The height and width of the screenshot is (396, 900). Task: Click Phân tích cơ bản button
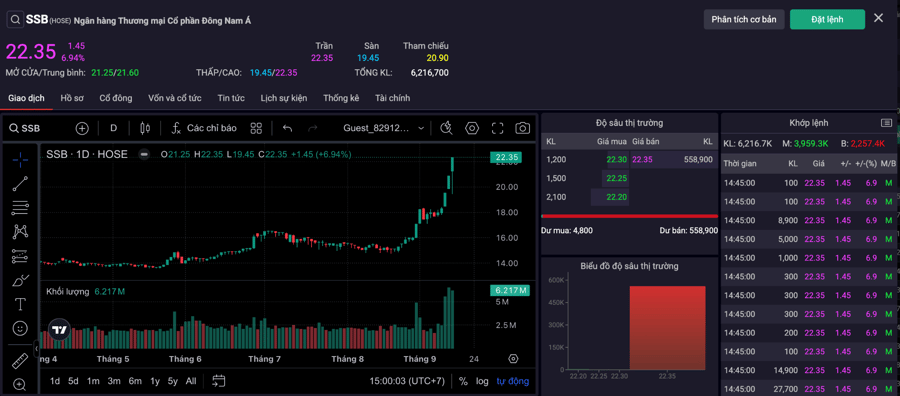[x=744, y=19]
